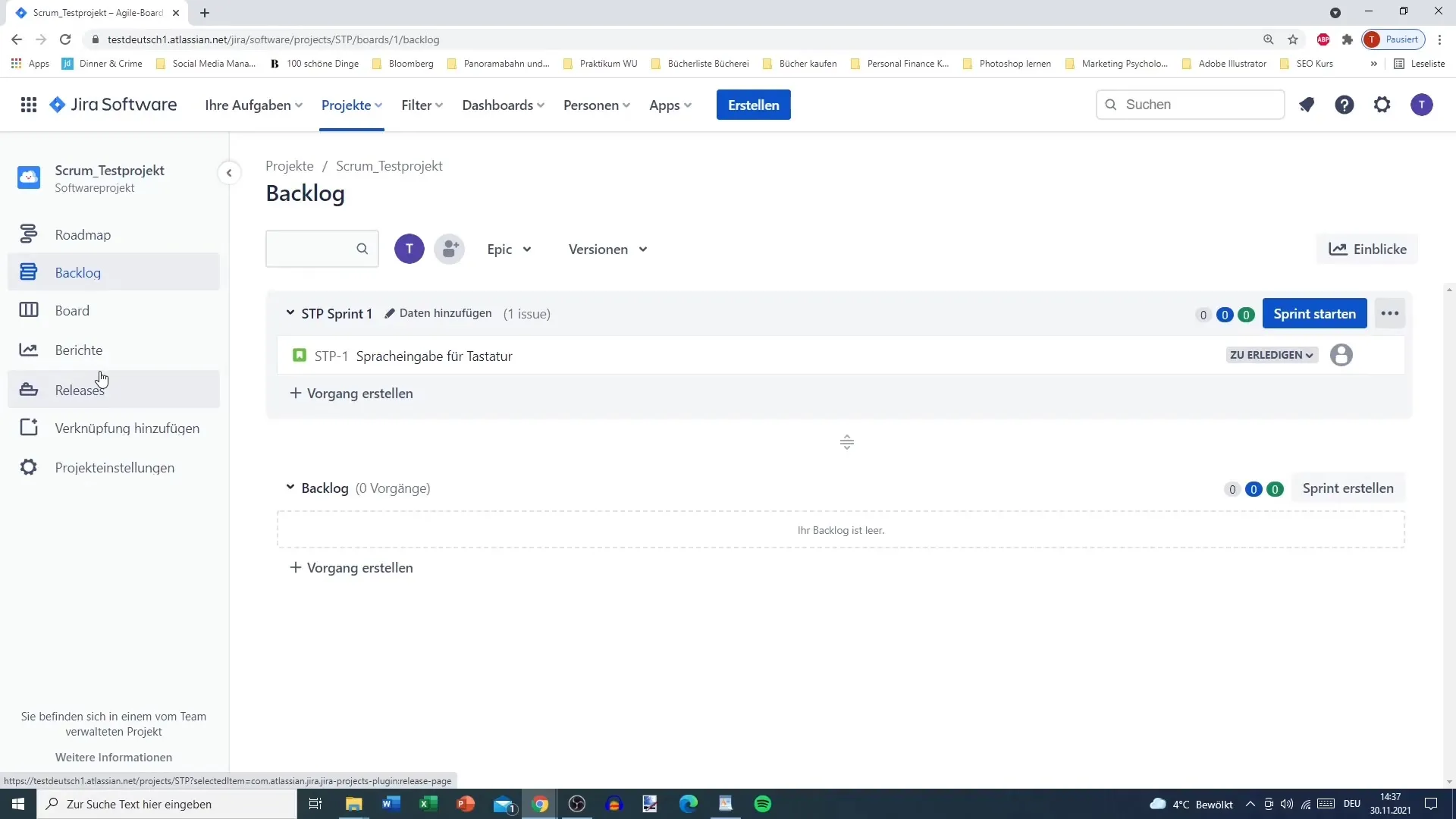Click the Vorgang erstellen link in sprint
Image resolution: width=1456 pixels, height=819 pixels.
tap(352, 393)
